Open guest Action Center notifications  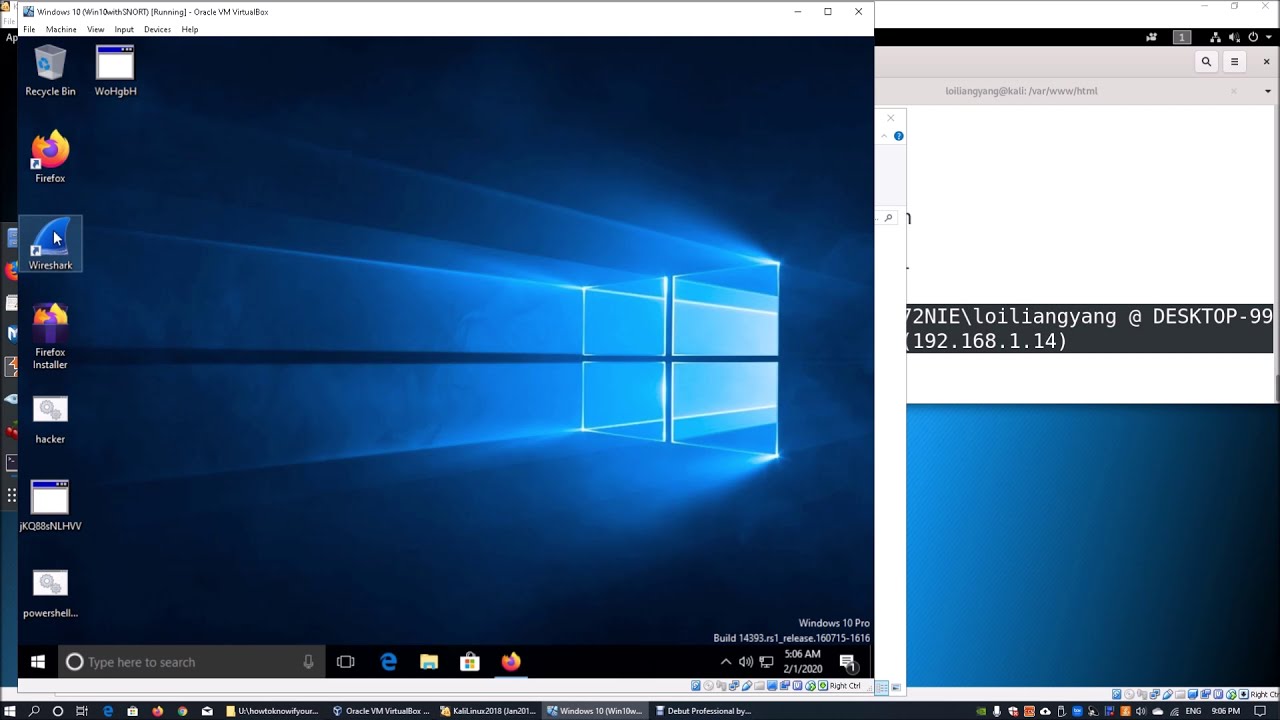tap(848, 662)
